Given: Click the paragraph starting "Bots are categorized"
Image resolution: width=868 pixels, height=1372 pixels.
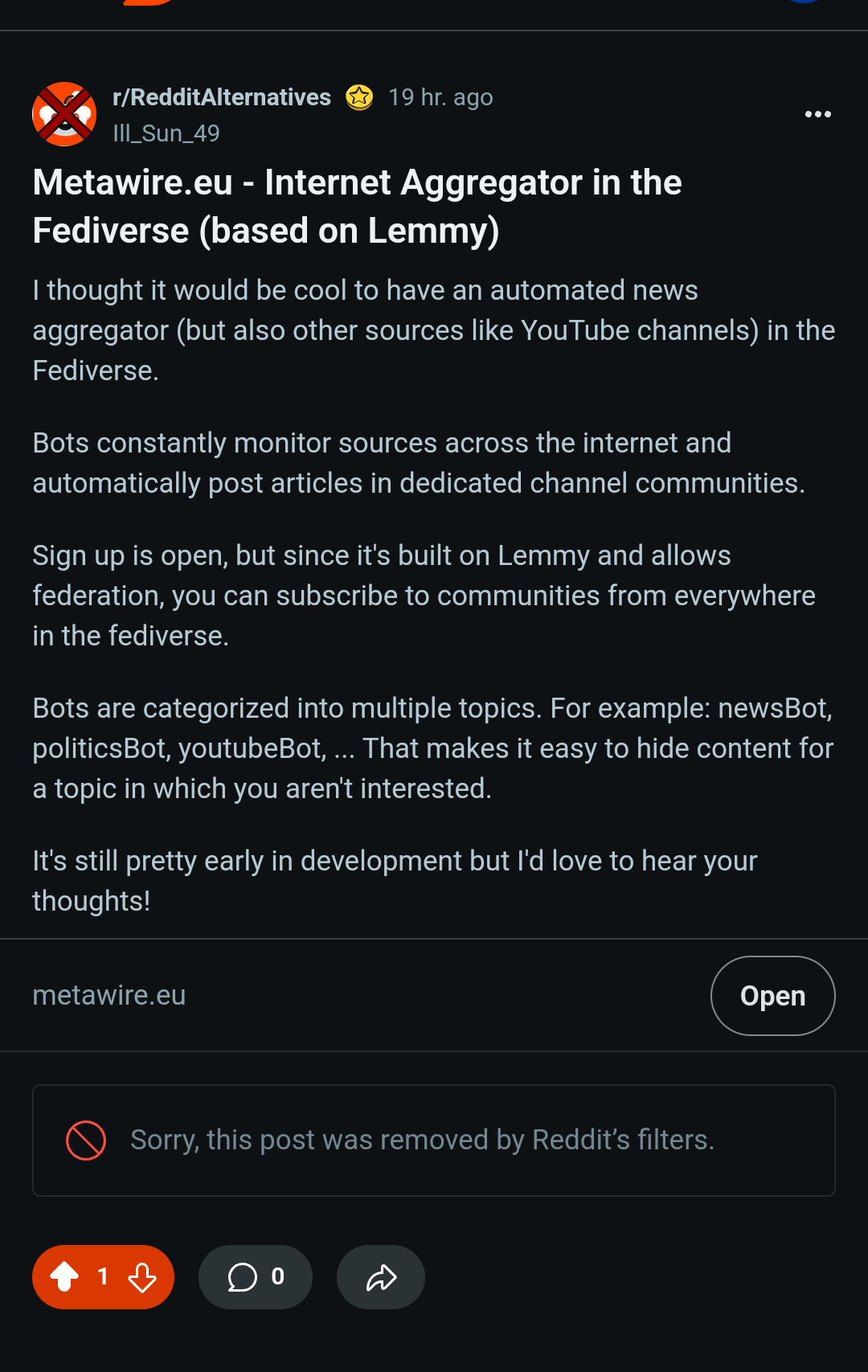Looking at the screenshot, I should click(432, 748).
